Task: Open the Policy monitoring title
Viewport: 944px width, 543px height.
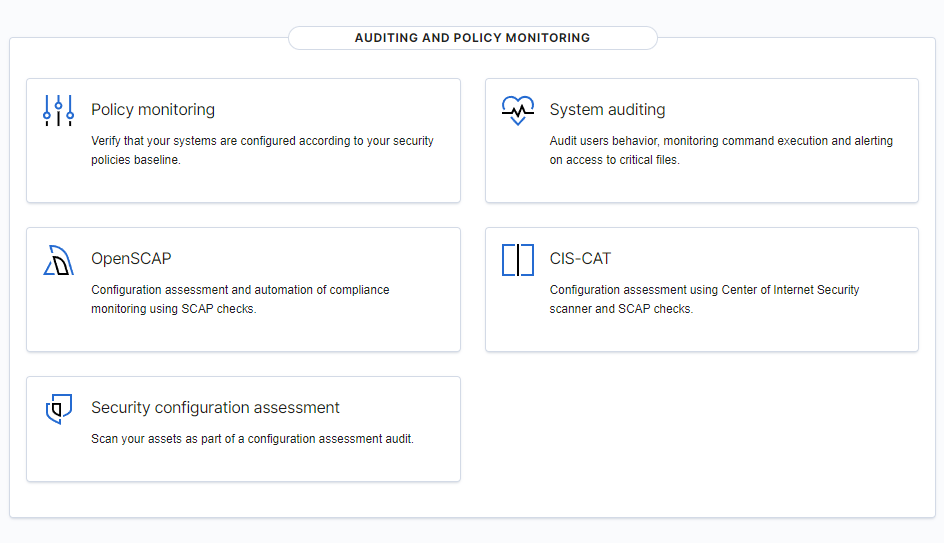Action: click(153, 110)
